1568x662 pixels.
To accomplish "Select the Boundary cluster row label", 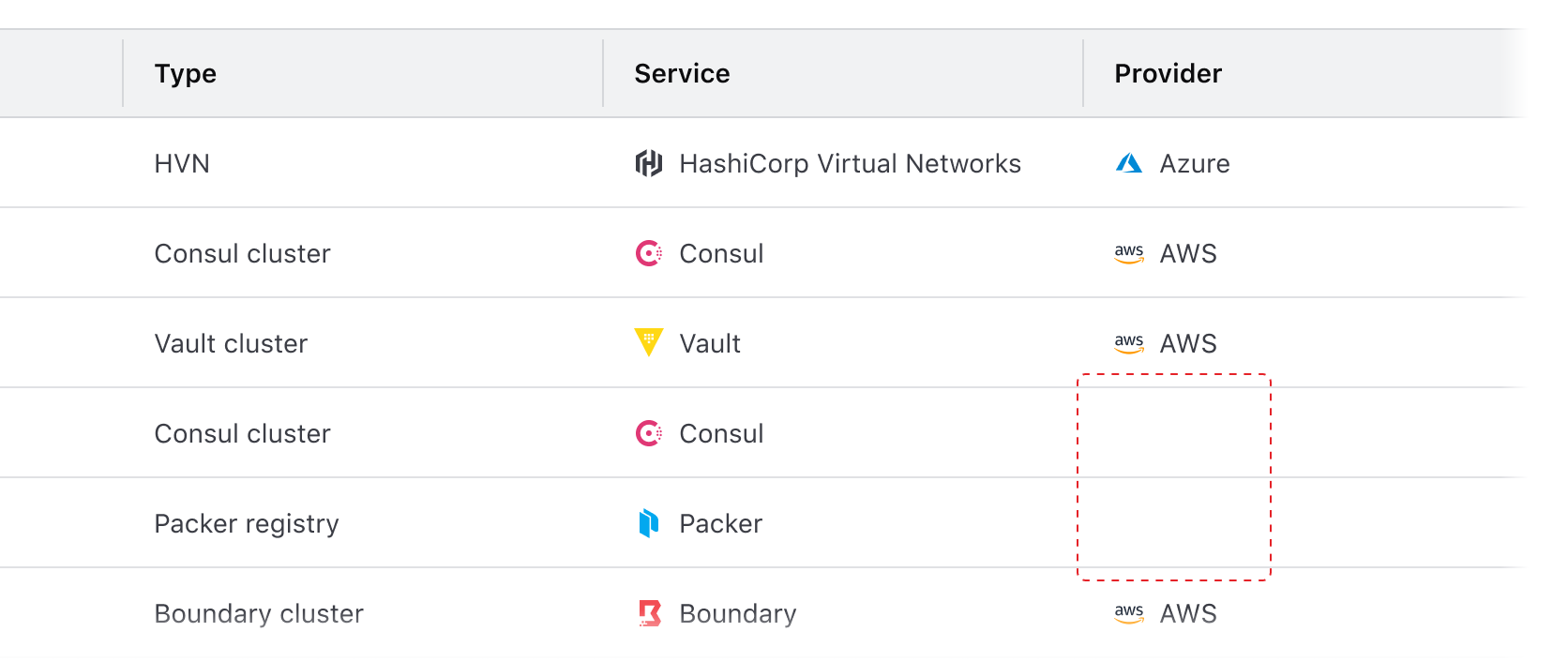I will coord(259,613).
